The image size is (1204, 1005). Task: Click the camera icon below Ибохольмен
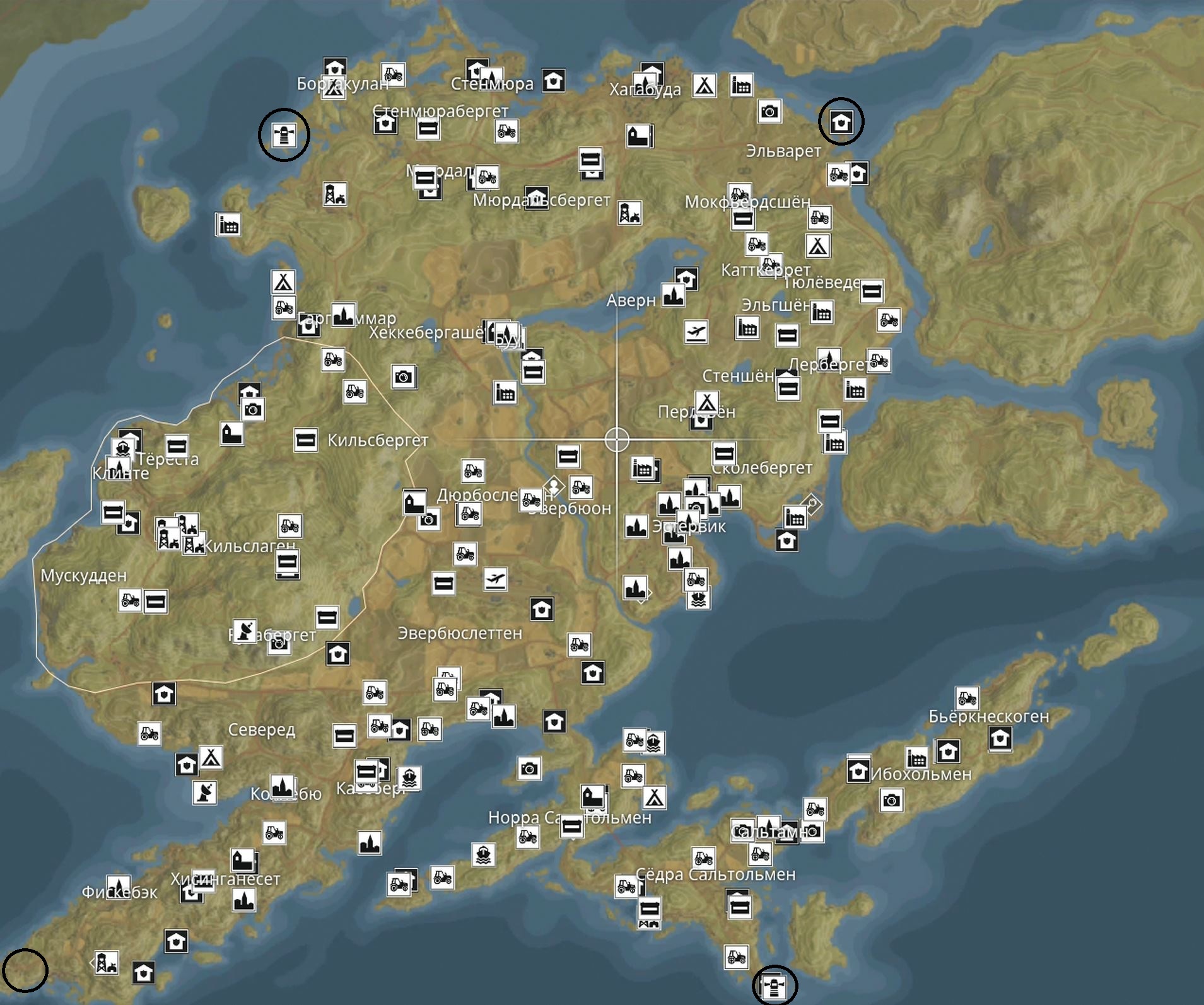tap(891, 800)
